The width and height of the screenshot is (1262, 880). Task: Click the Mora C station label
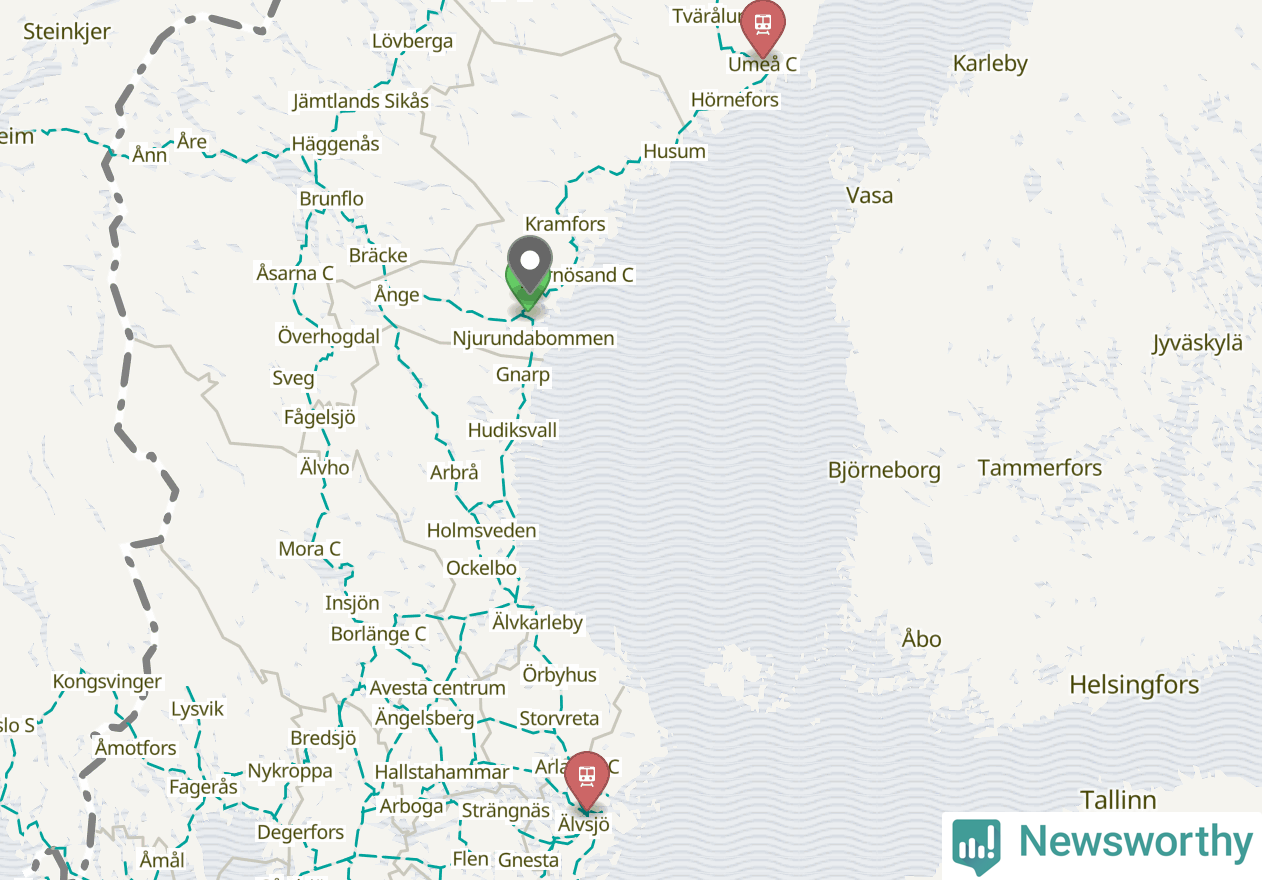pyautogui.click(x=309, y=549)
